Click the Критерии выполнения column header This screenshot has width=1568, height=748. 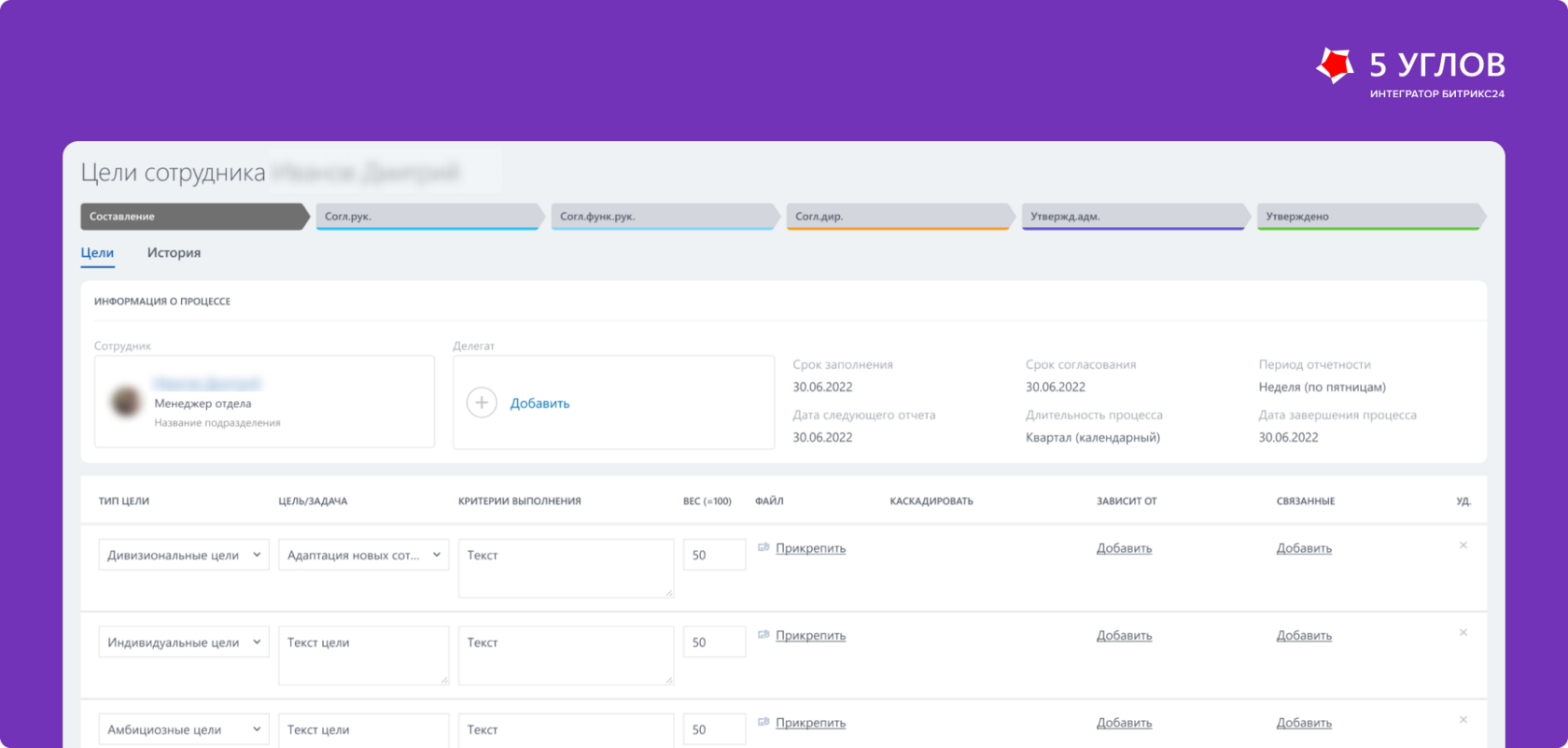(x=520, y=501)
